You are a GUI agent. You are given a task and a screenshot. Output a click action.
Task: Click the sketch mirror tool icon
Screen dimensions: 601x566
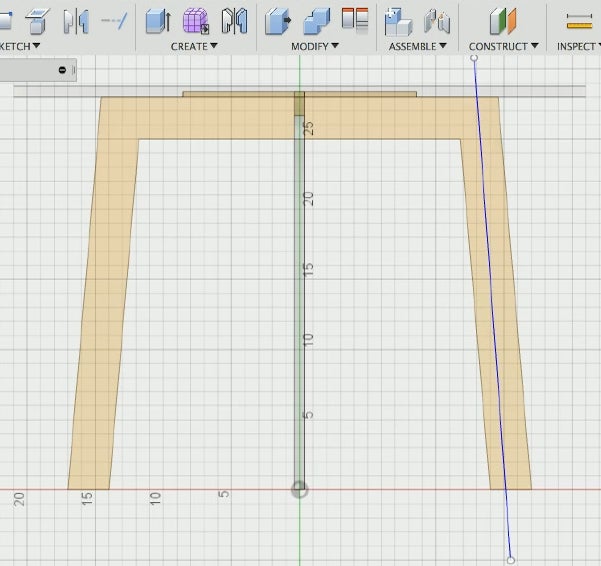click(x=76, y=22)
